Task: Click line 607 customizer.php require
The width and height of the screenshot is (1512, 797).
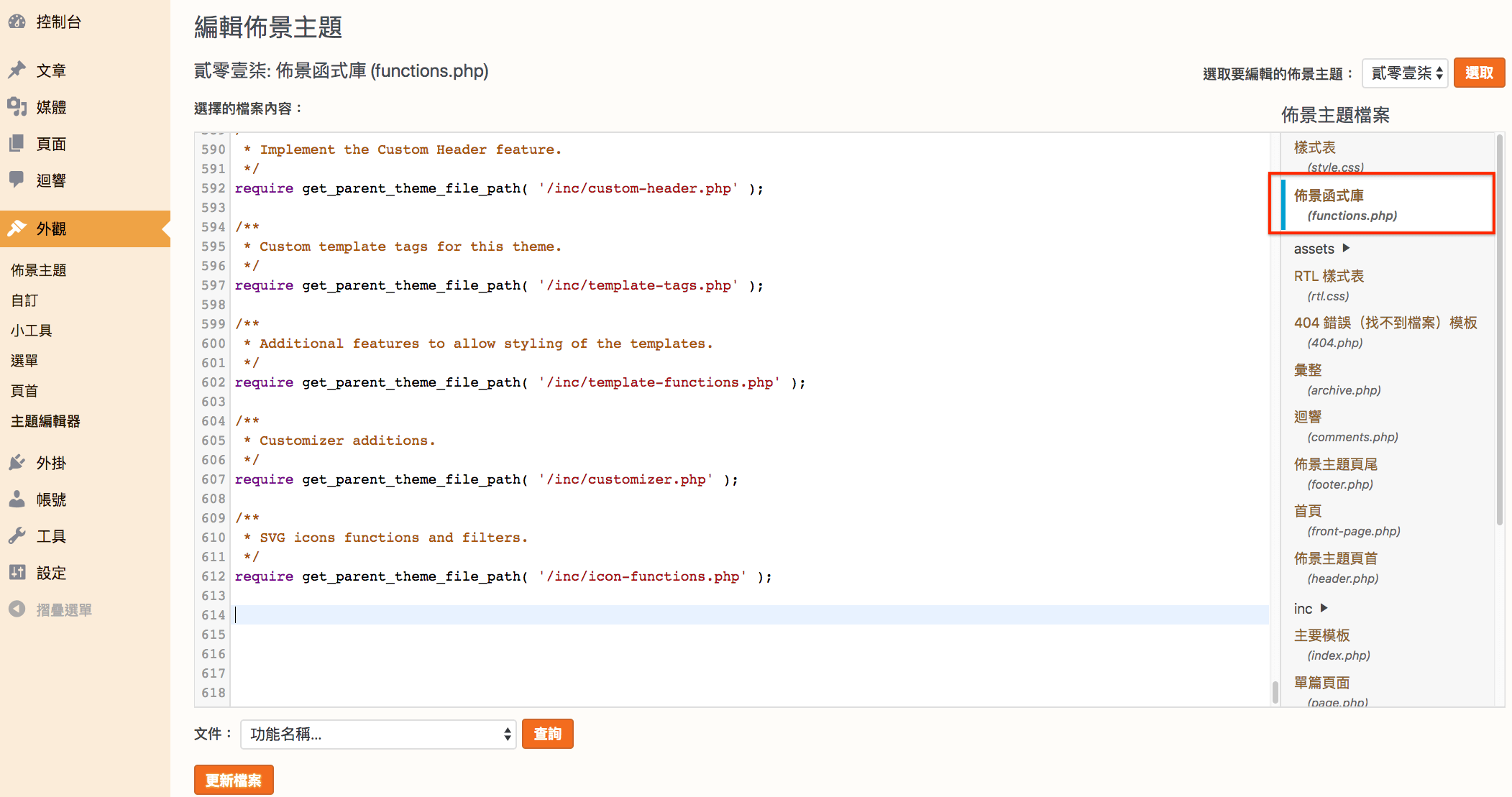Action: (486, 479)
